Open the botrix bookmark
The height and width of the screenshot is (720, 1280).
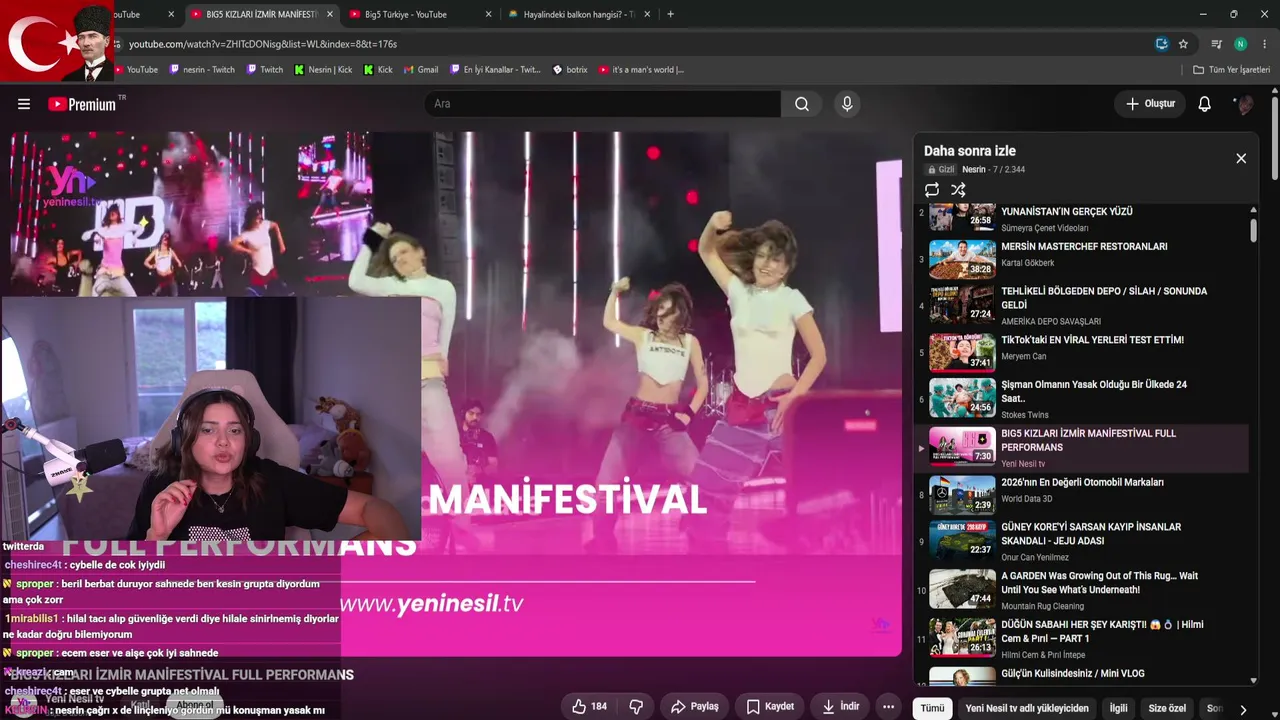(570, 70)
